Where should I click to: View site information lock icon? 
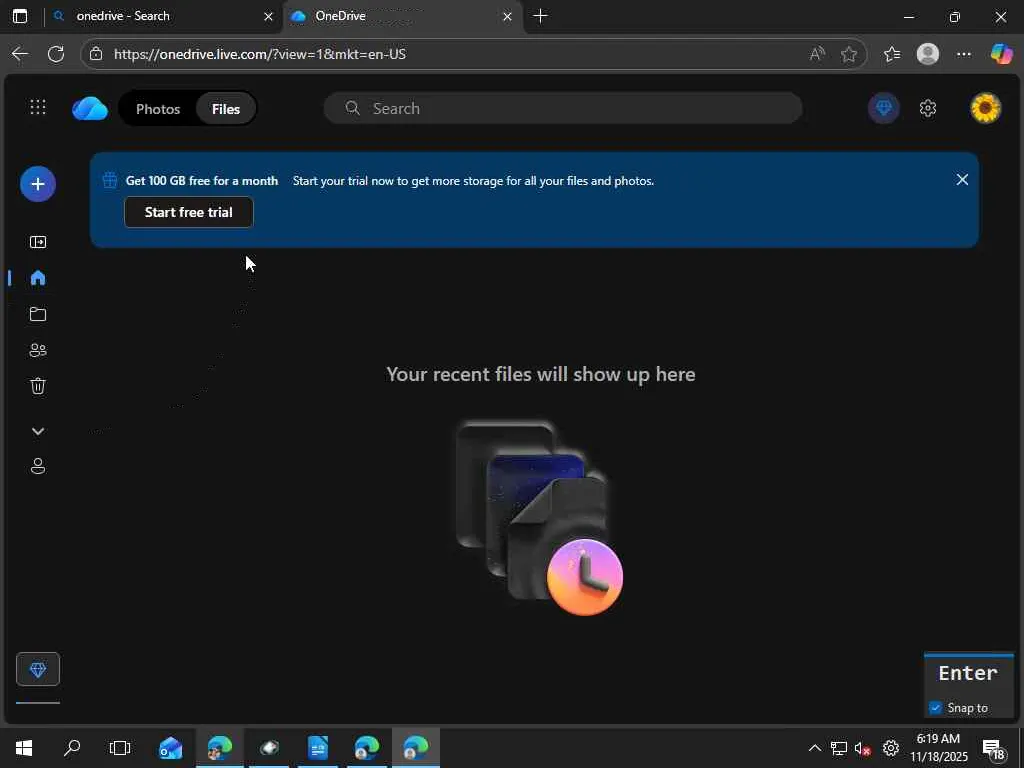pos(96,54)
